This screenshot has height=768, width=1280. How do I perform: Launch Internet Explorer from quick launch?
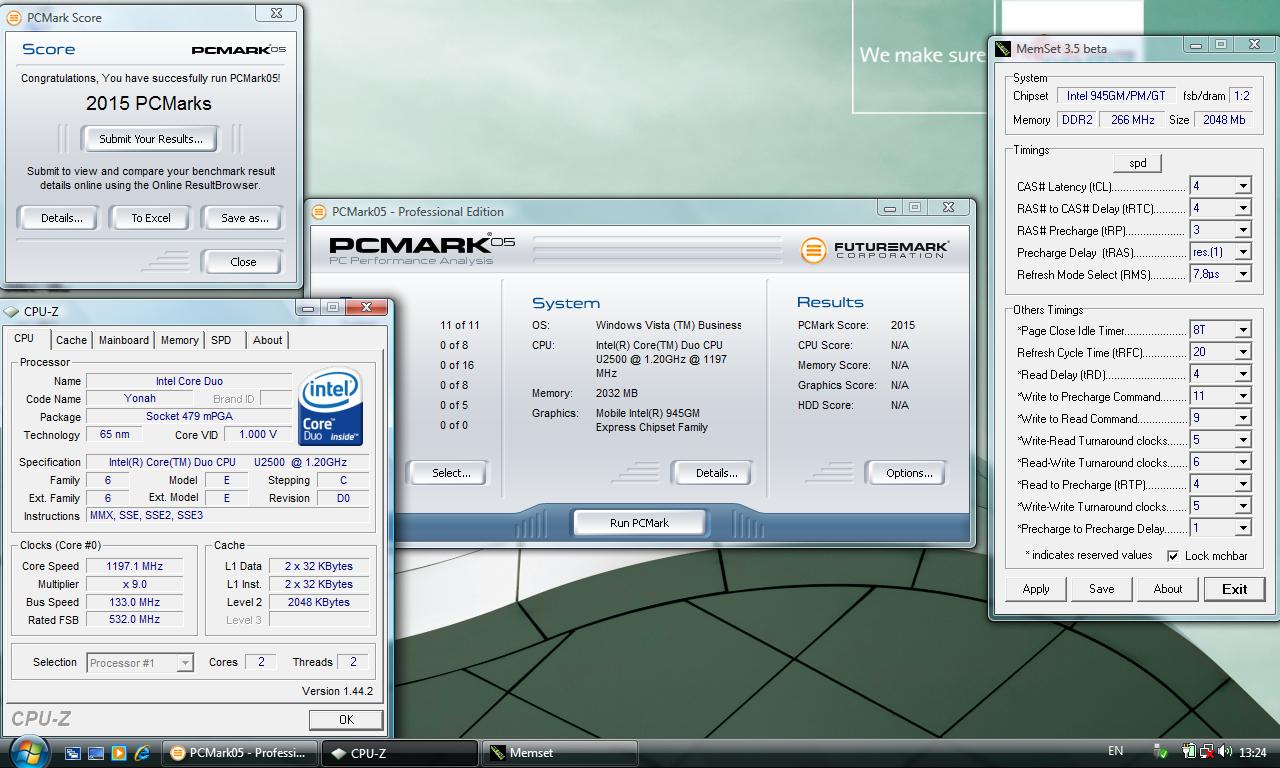click(142, 753)
